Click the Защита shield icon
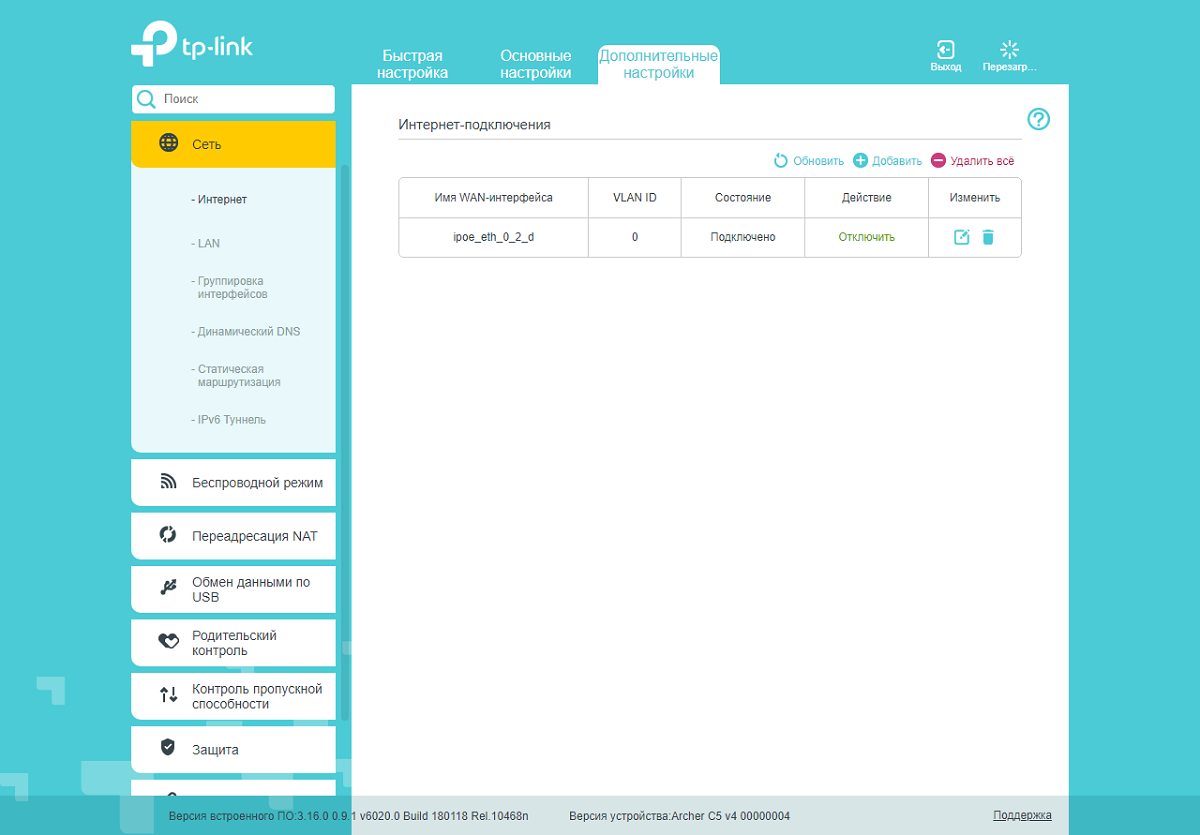Image resolution: width=1200 pixels, height=835 pixels. tap(168, 748)
